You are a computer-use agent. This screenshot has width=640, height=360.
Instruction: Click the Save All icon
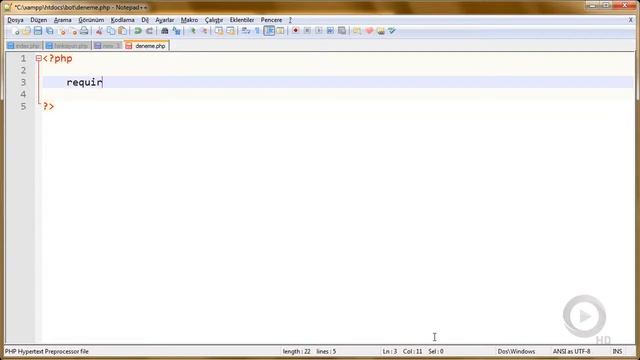49,31
